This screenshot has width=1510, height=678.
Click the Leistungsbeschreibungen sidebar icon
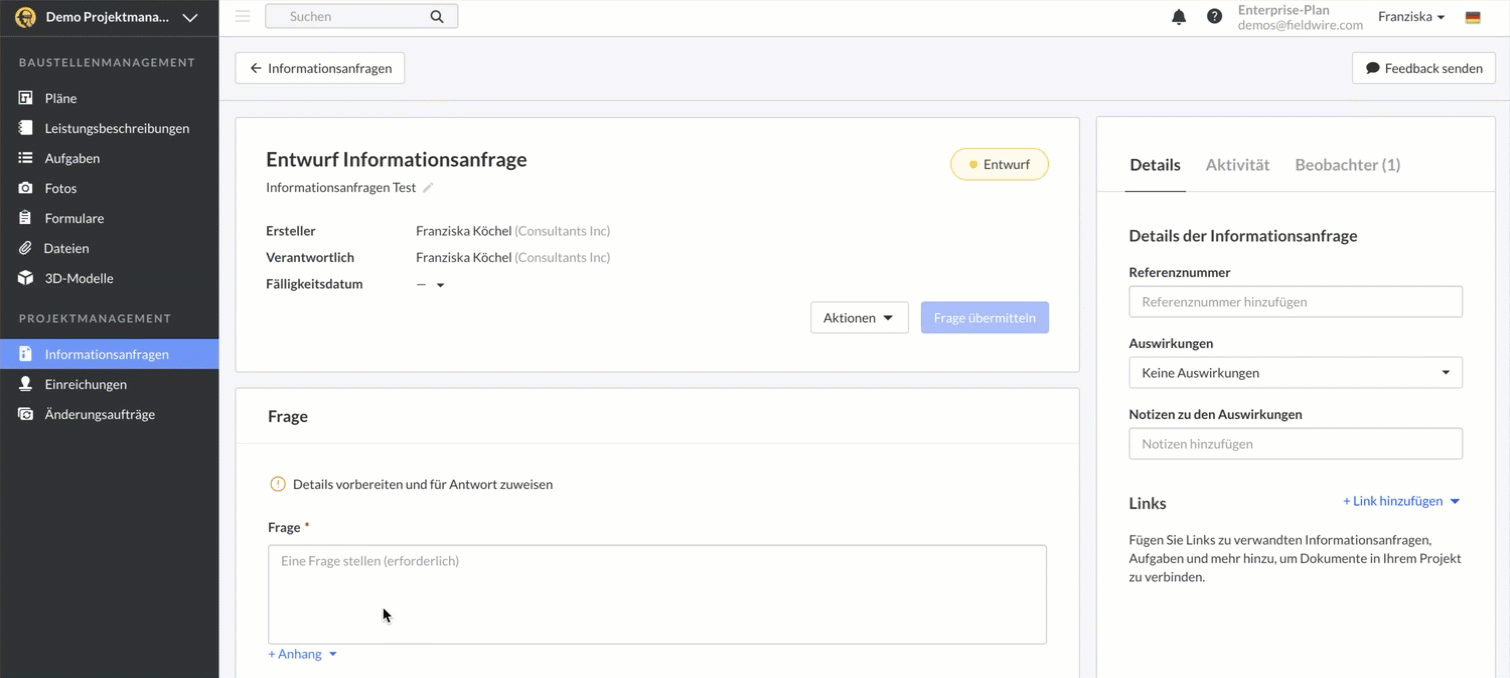pyautogui.click(x=26, y=128)
